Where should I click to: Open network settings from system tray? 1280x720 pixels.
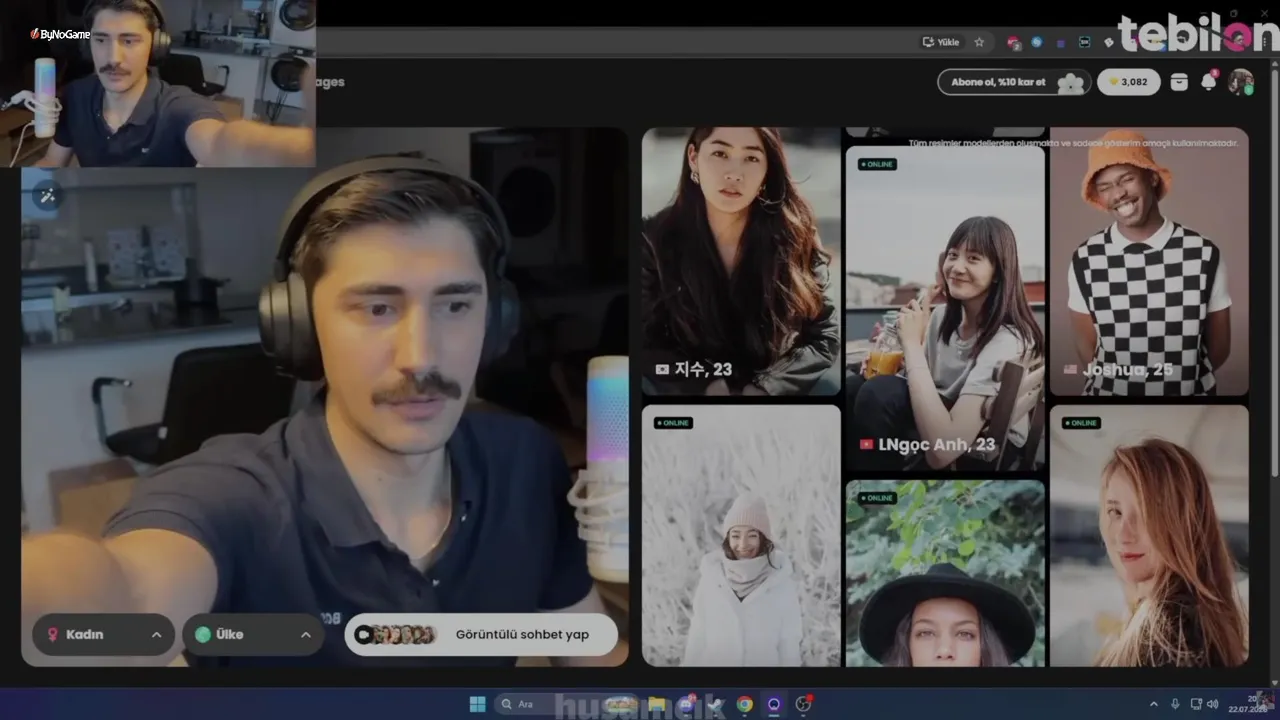click(x=1196, y=704)
